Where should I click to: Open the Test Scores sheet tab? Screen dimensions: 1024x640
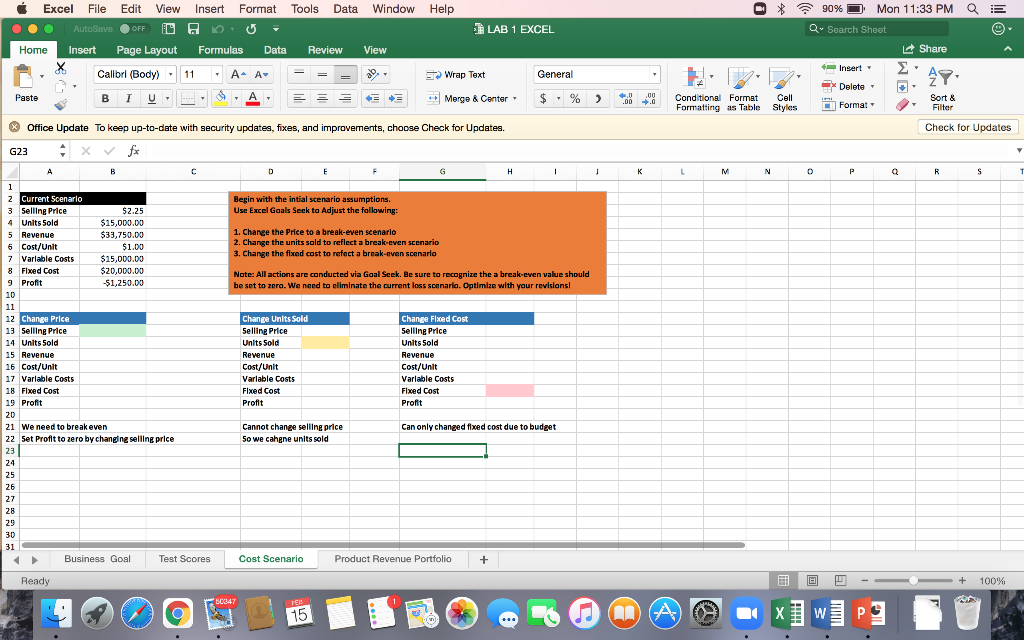[184, 559]
